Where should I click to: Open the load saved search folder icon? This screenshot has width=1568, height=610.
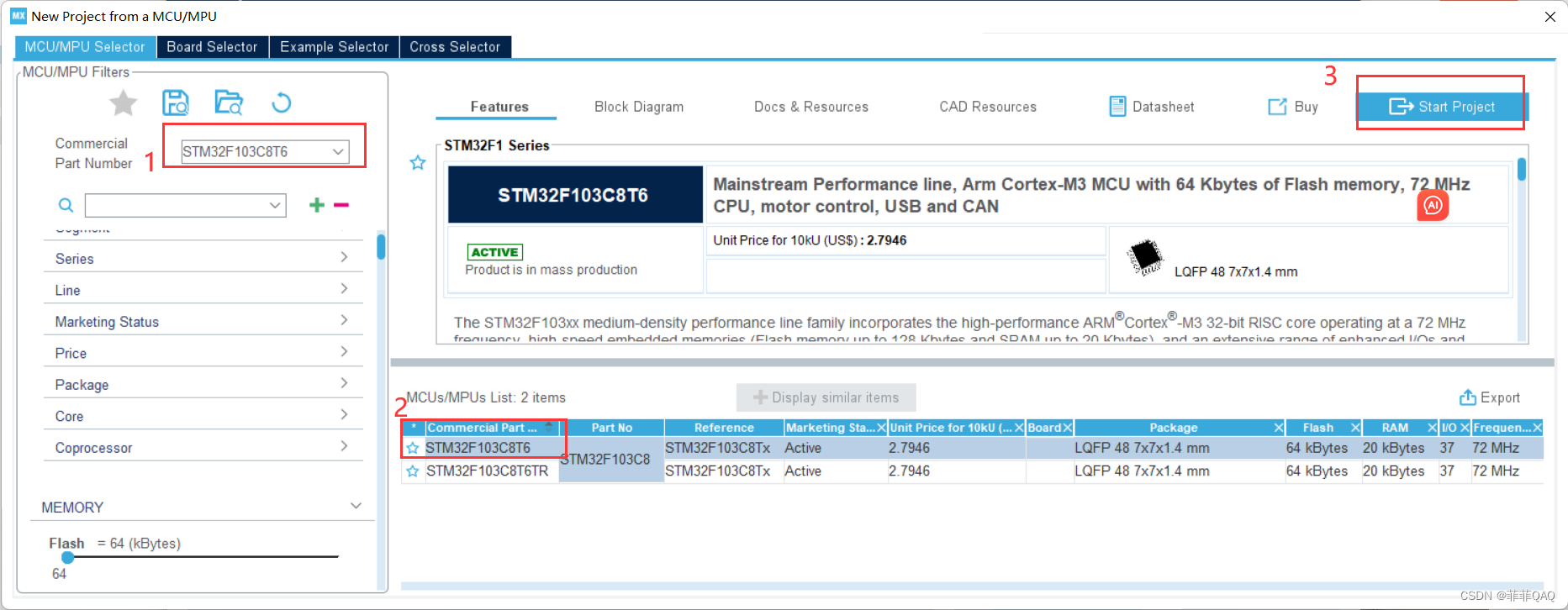tap(229, 103)
